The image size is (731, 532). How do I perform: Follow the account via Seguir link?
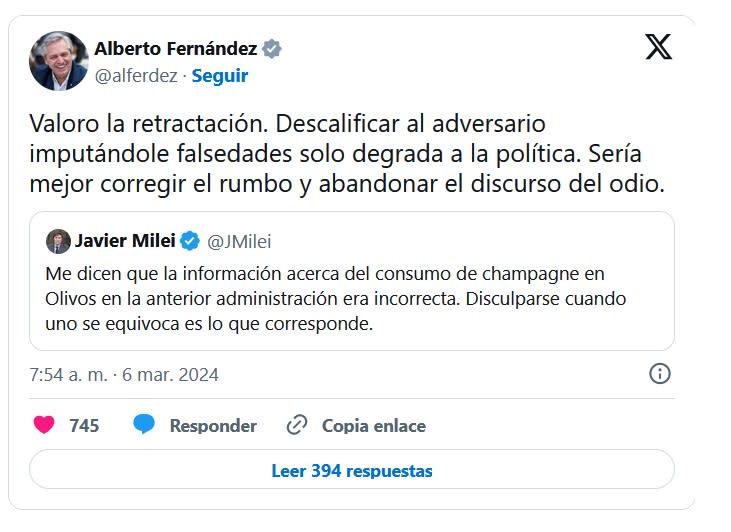tap(220, 76)
